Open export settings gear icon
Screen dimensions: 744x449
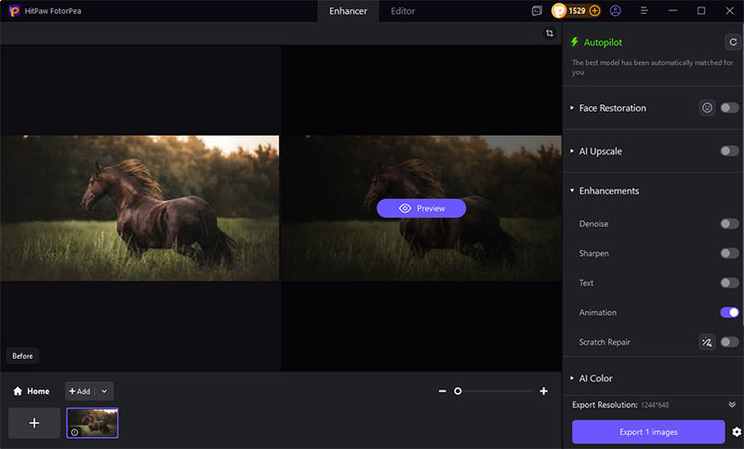pyautogui.click(x=736, y=432)
